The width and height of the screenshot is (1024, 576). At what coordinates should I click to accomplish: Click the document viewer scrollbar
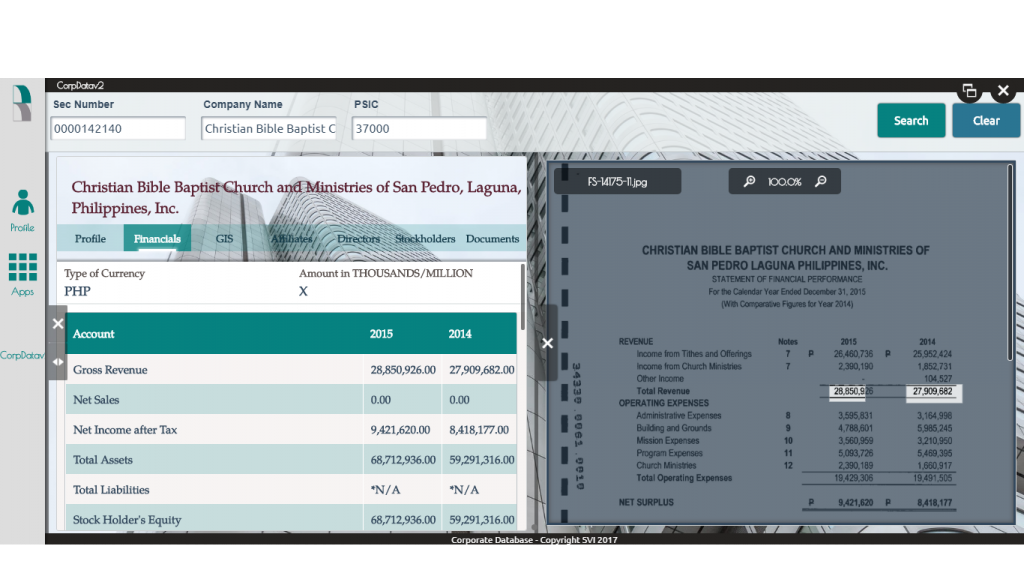(x=1010, y=263)
